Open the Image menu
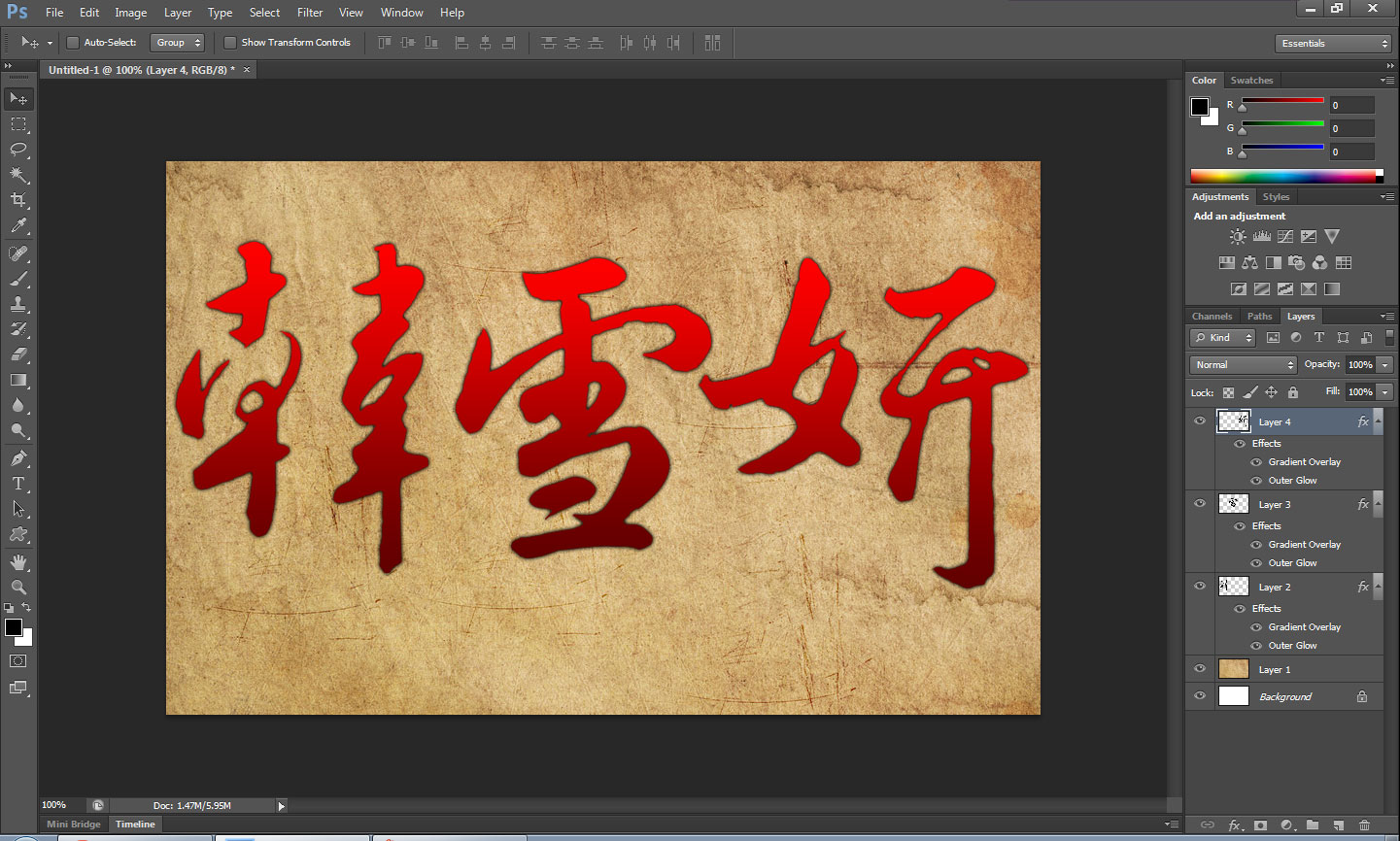1400x841 pixels. point(131,13)
